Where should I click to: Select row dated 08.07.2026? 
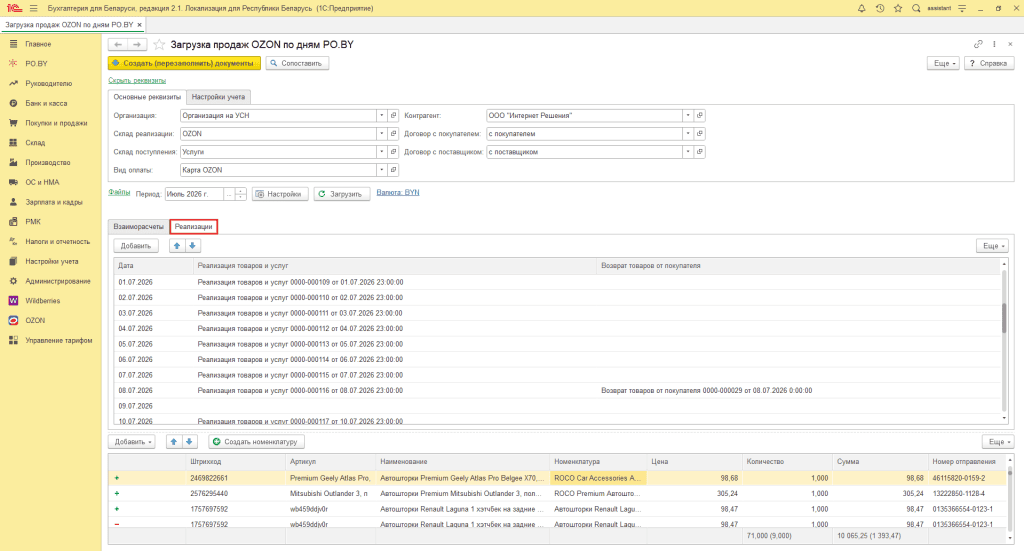tap(558, 390)
